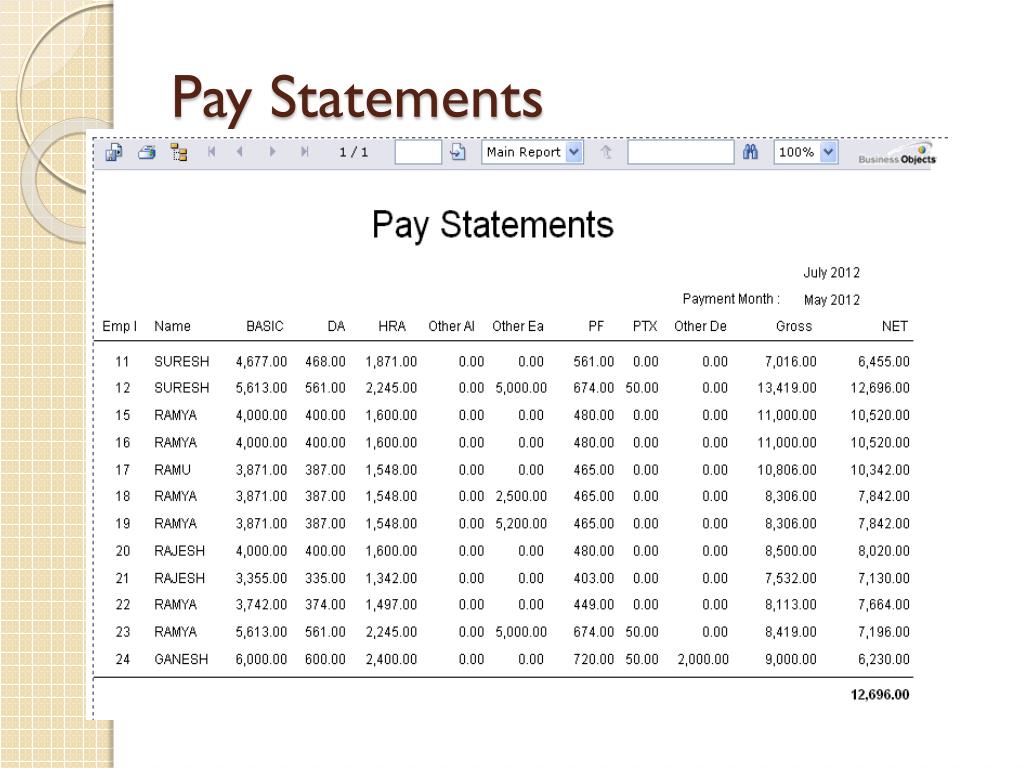Viewport: 1024px width, 768px height.
Task: Click the DA column header
Action: coord(336,326)
